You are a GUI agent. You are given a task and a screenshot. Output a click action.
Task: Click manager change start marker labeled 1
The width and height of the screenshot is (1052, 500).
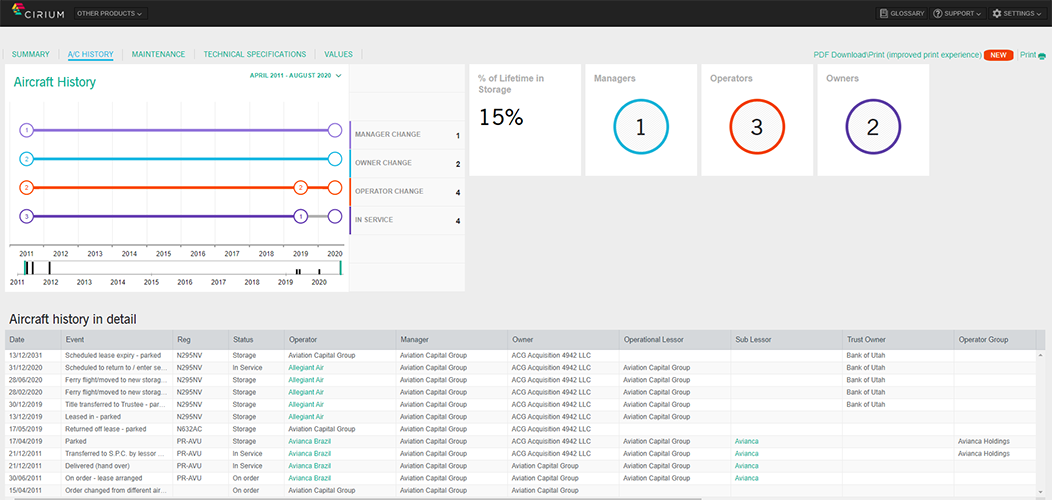26,130
